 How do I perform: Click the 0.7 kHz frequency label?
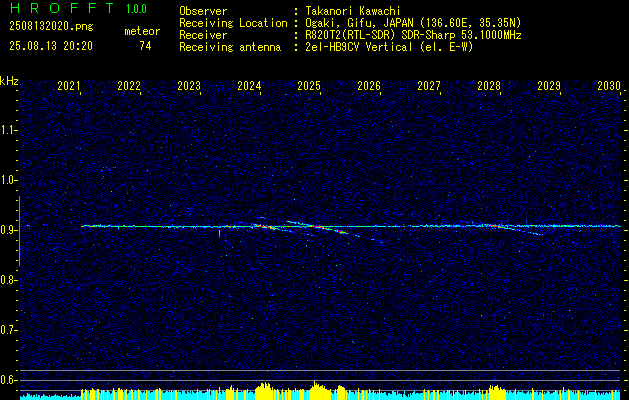tap(9, 330)
